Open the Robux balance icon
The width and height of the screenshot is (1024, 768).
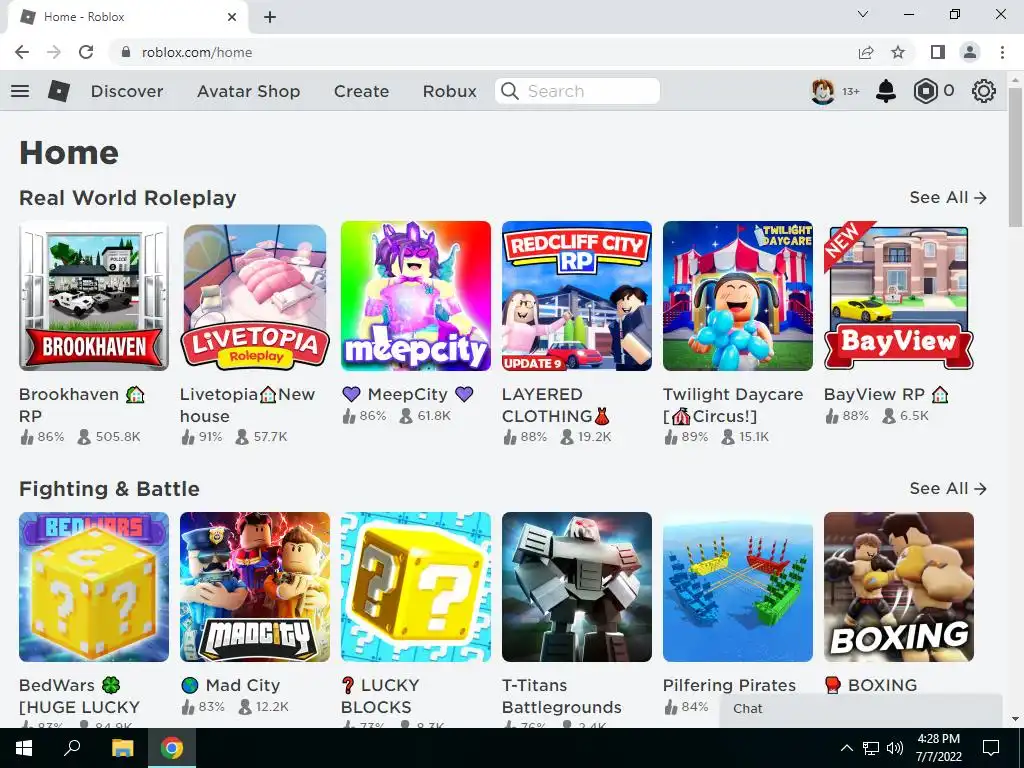point(925,91)
